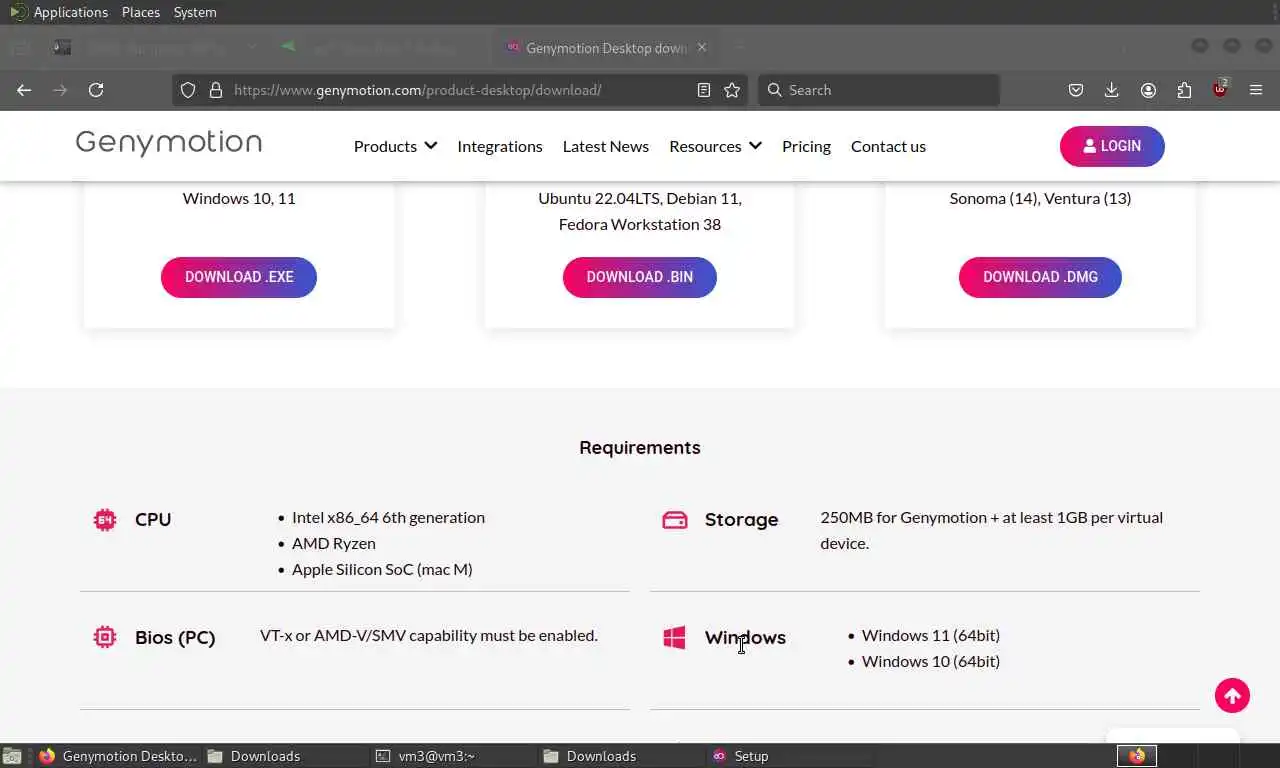The image size is (1280, 768).
Task: Go to the Genymotion logo homepage
Action: 169,143
